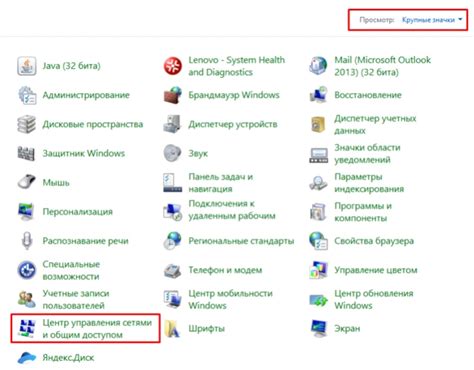This screenshot has width=474, height=370.
Task: Open the Крупные значки view dropdown
Action: click(432, 20)
